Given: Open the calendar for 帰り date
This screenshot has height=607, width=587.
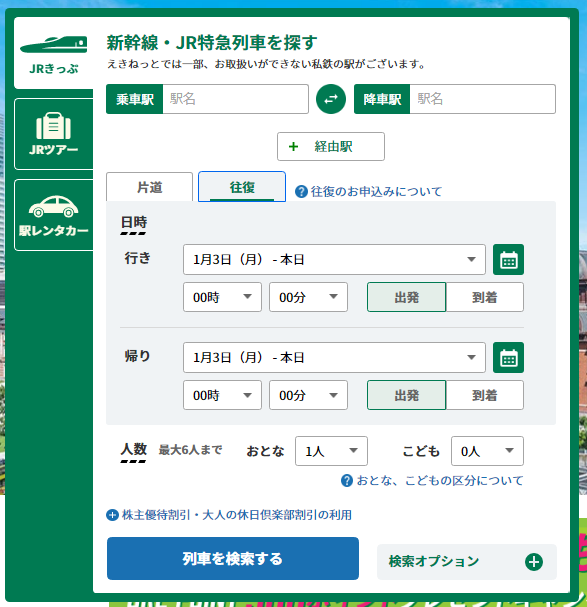Looking at the screenshot, I should (508, 357).
